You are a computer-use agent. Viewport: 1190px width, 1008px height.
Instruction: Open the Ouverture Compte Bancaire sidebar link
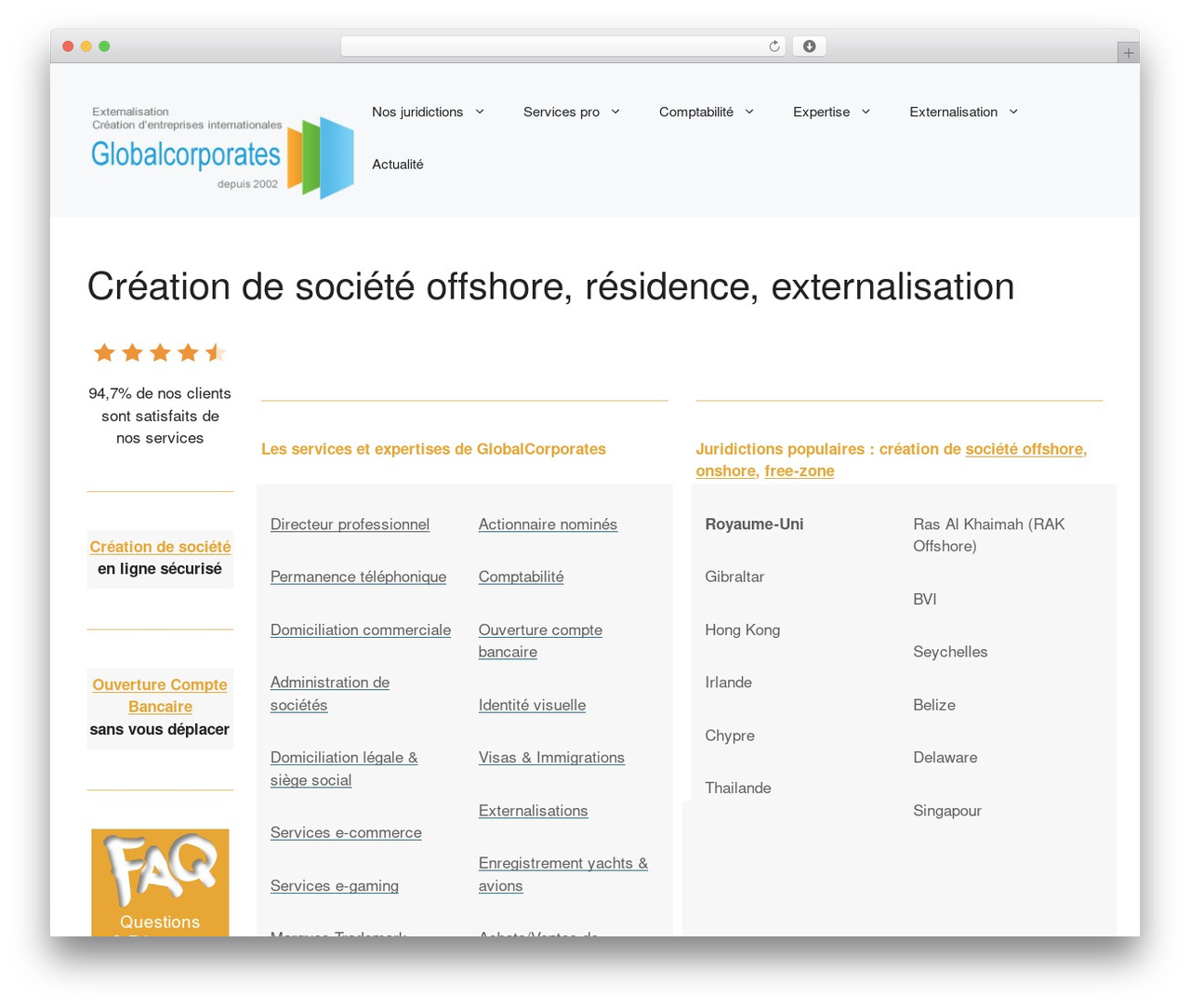[x=160, y=696]
